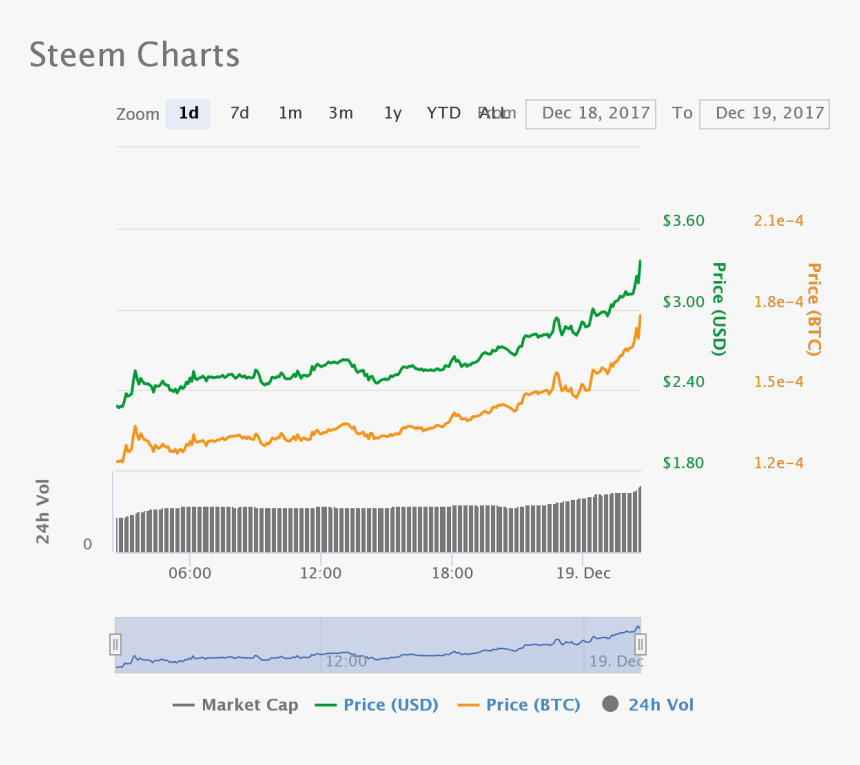Select the 1y zoom range

(x=392, y=113)
